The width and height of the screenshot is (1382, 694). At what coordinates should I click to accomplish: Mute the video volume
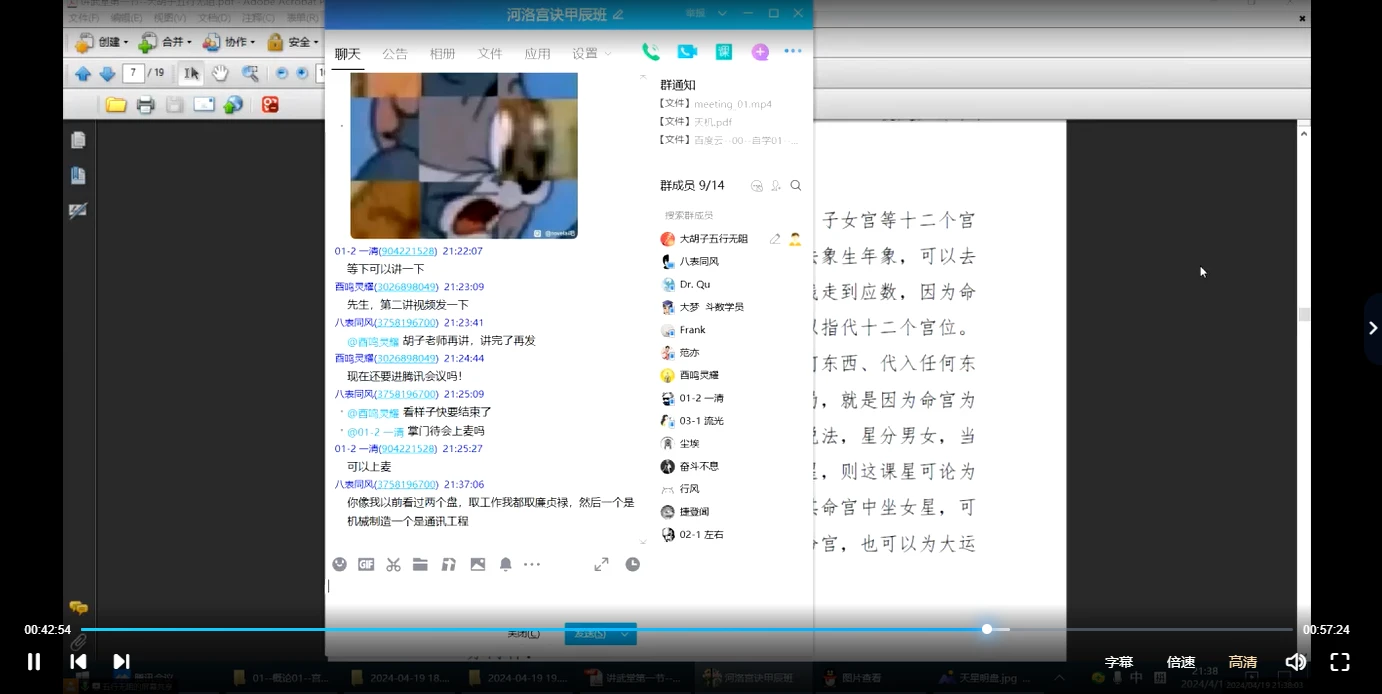click(x=1295, y=662)
